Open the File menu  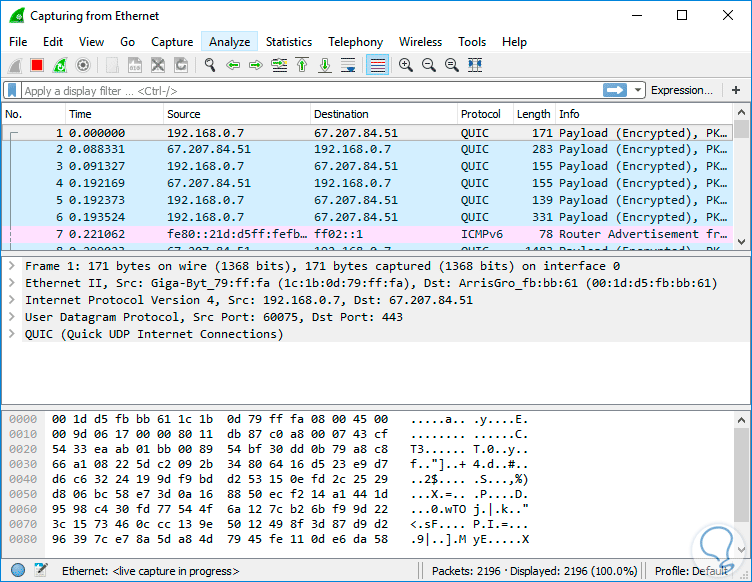pyautogui.click(x=18, y=42)
